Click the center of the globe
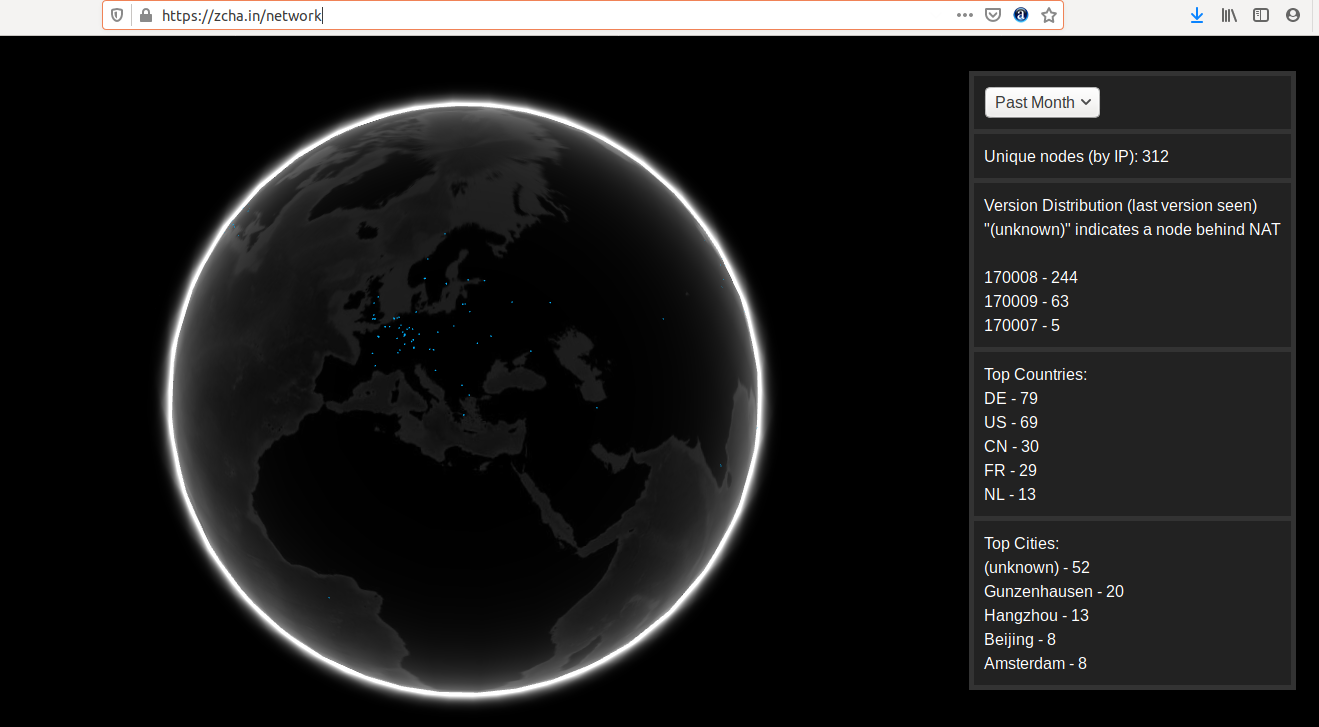The width and height of the screenshot is (1319, 727). (467, 397)
